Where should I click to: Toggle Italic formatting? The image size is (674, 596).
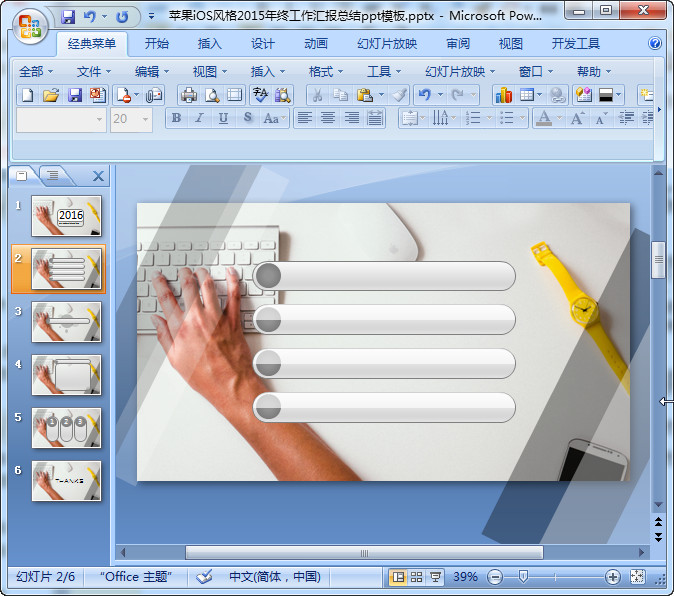click(x=199, y=117)
